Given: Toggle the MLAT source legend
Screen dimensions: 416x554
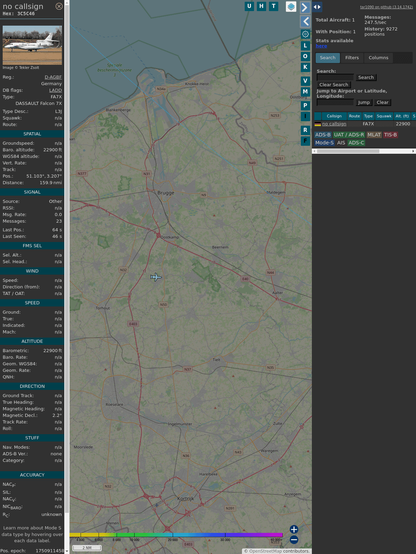Looking at the screenshot, I should tap(374, 135).
